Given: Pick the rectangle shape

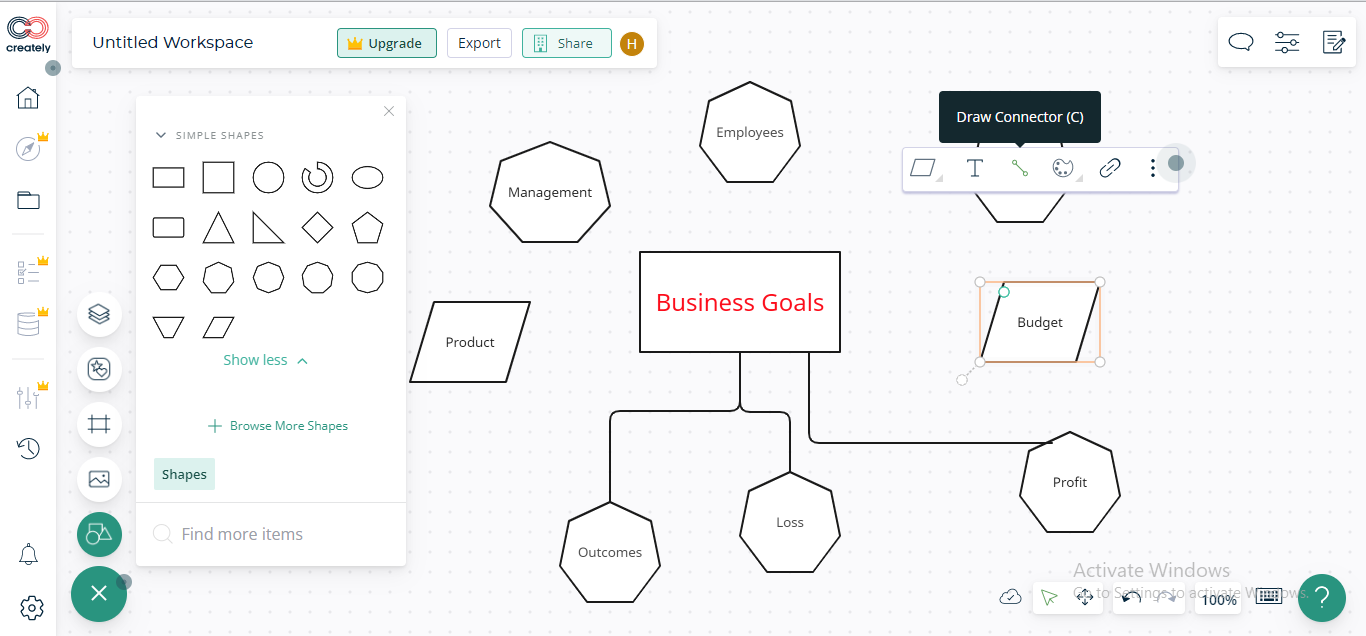Looking at the screenshot, I should point(168,178).
